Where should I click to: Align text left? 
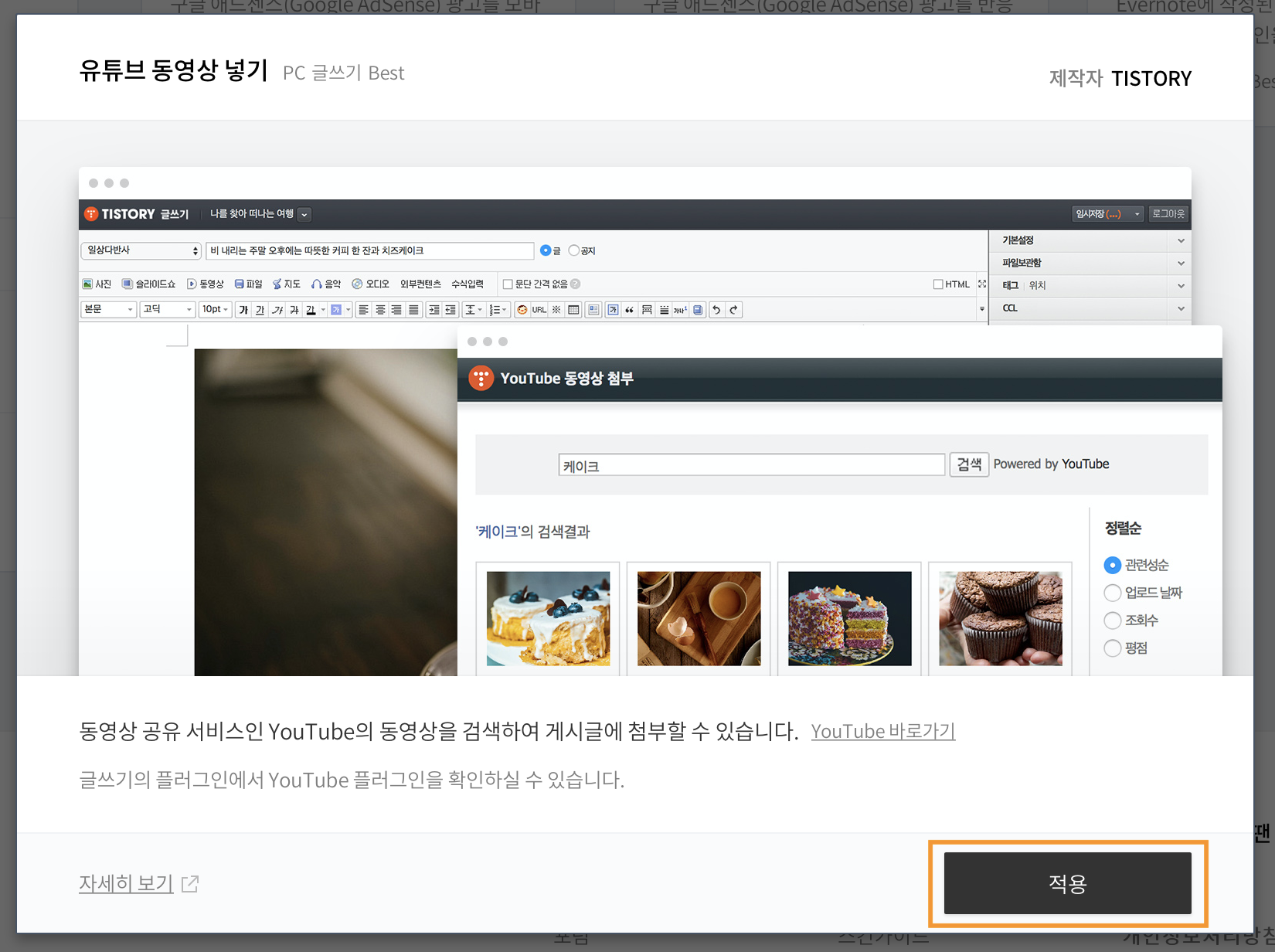click(x=363, y=310)
